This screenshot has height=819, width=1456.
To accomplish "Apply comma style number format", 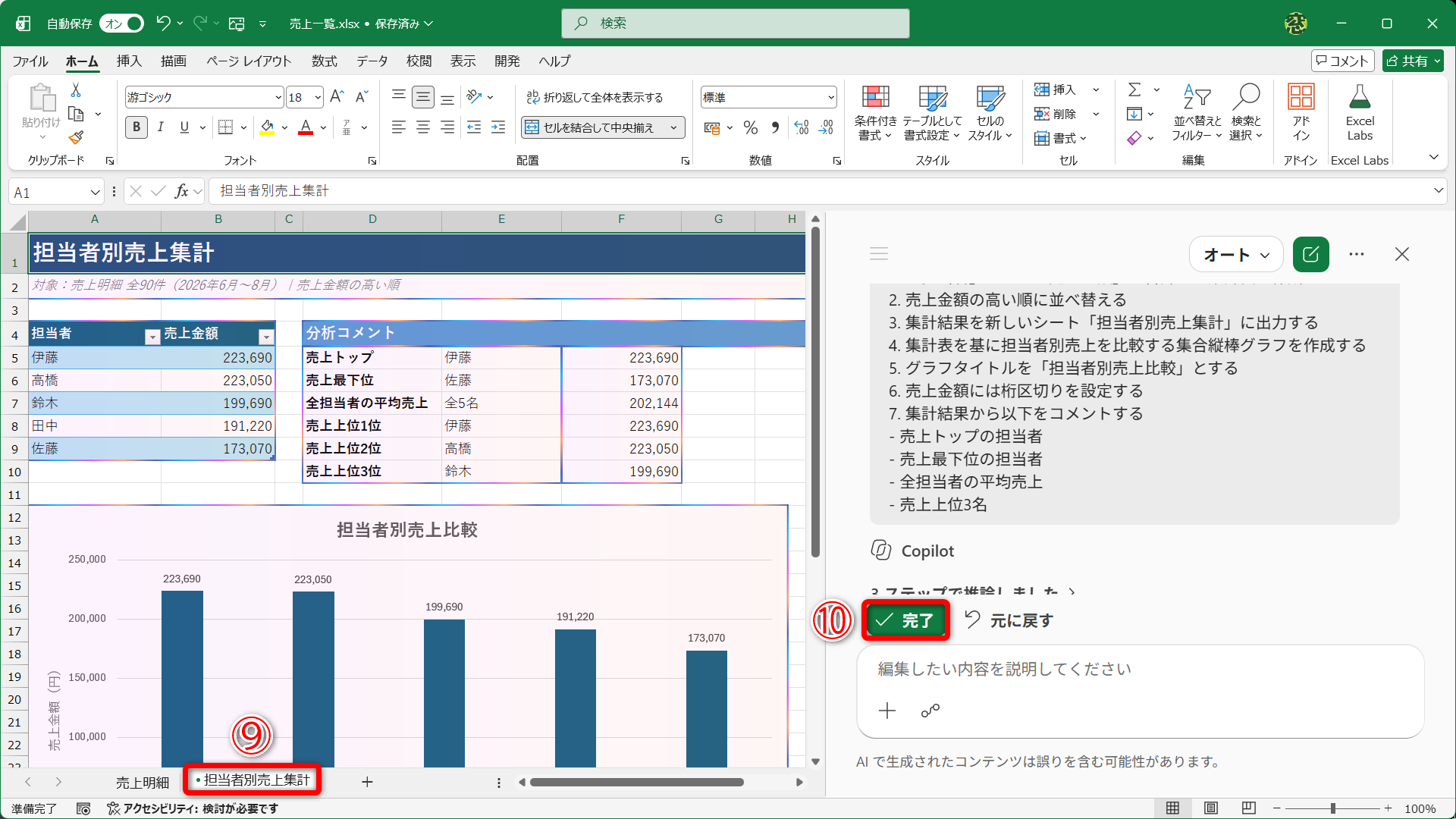I will (775, 127).
